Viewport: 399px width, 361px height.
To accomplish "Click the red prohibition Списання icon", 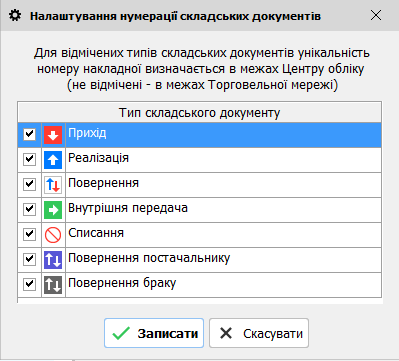I will click(53, 235).
